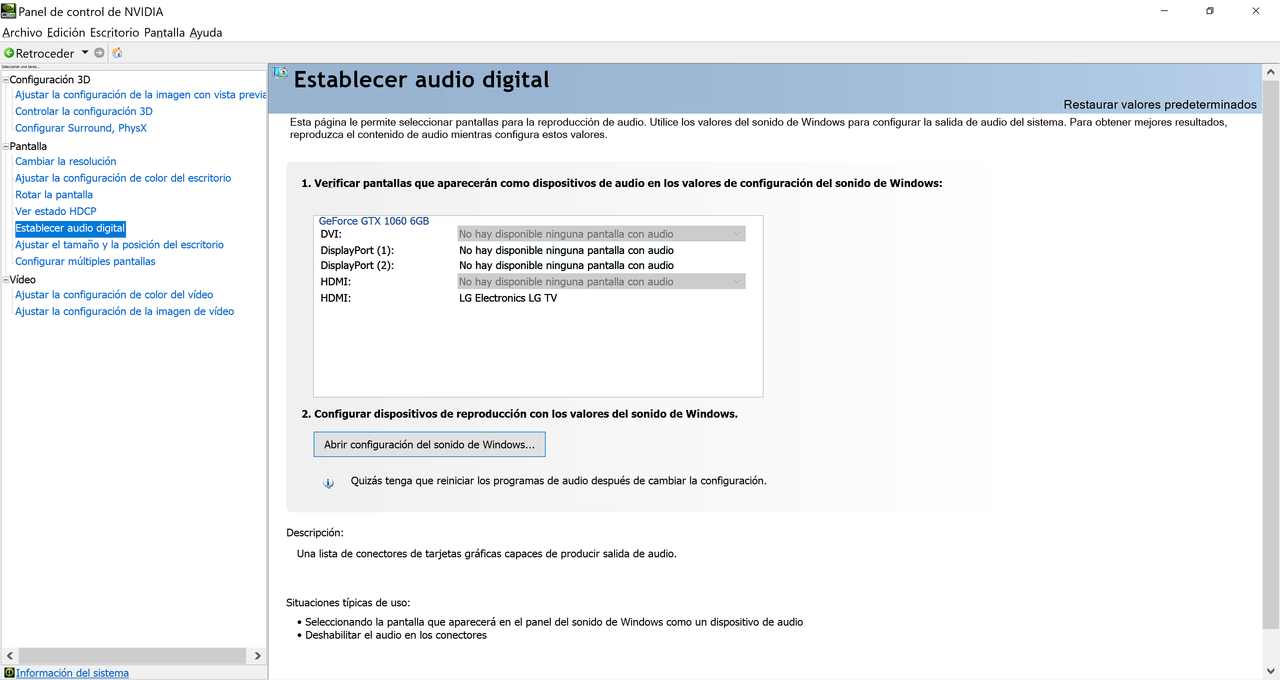Click the NVIDIA logo in the title bar

tap(9, 11)
